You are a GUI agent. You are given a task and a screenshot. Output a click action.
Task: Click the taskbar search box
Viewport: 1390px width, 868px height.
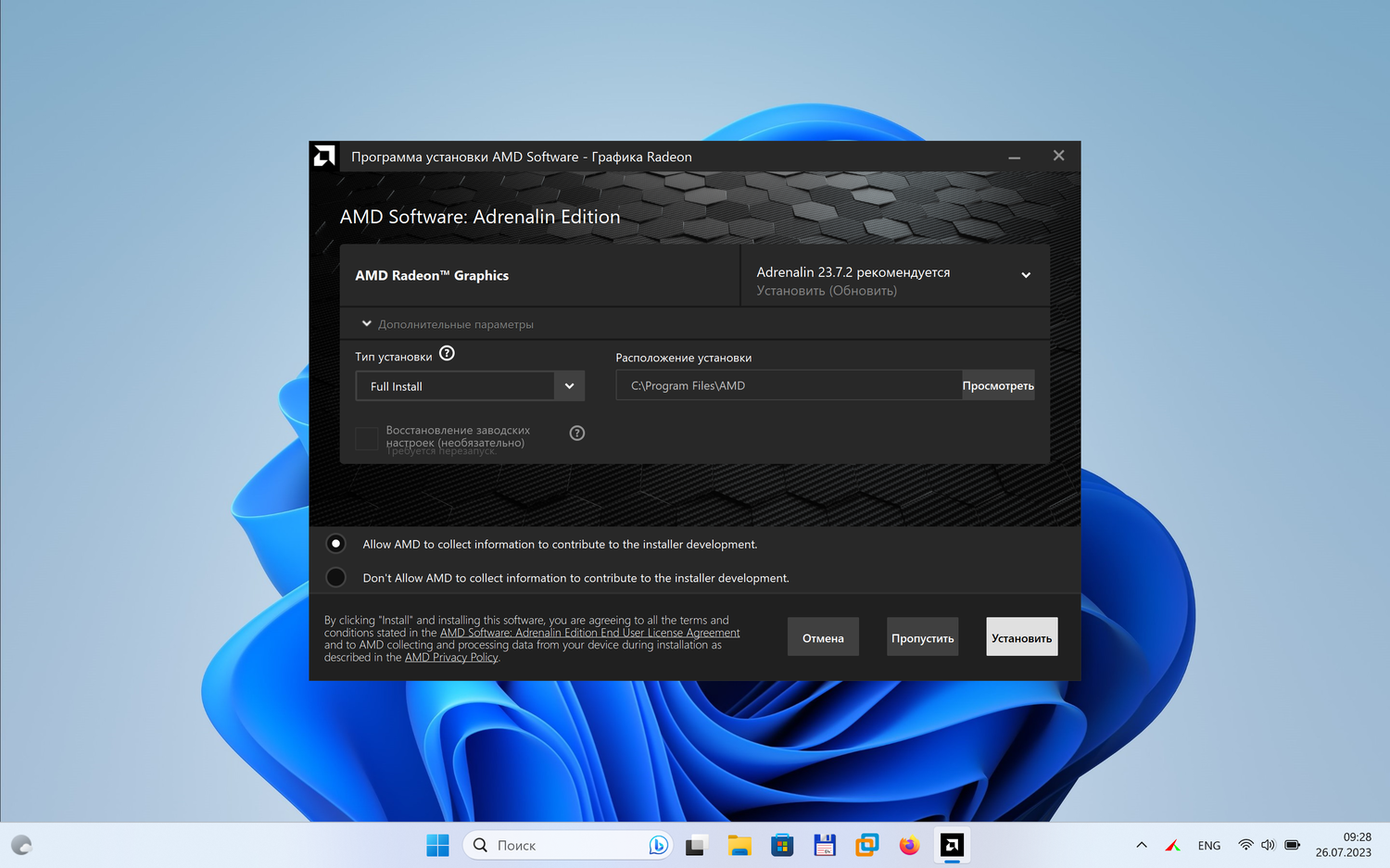coord(567,845)
